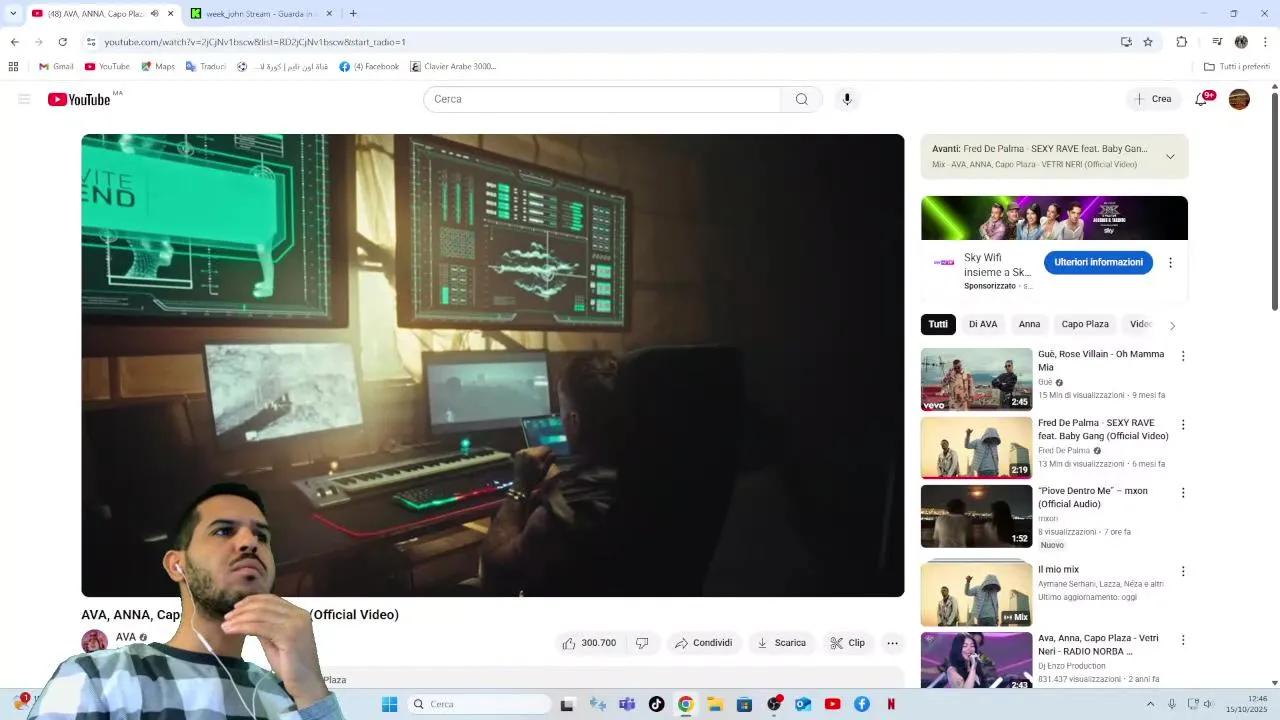Click the YouTube logo to go home
The width and height of the screenshot is (1280, 720).
tap(78, 99)
